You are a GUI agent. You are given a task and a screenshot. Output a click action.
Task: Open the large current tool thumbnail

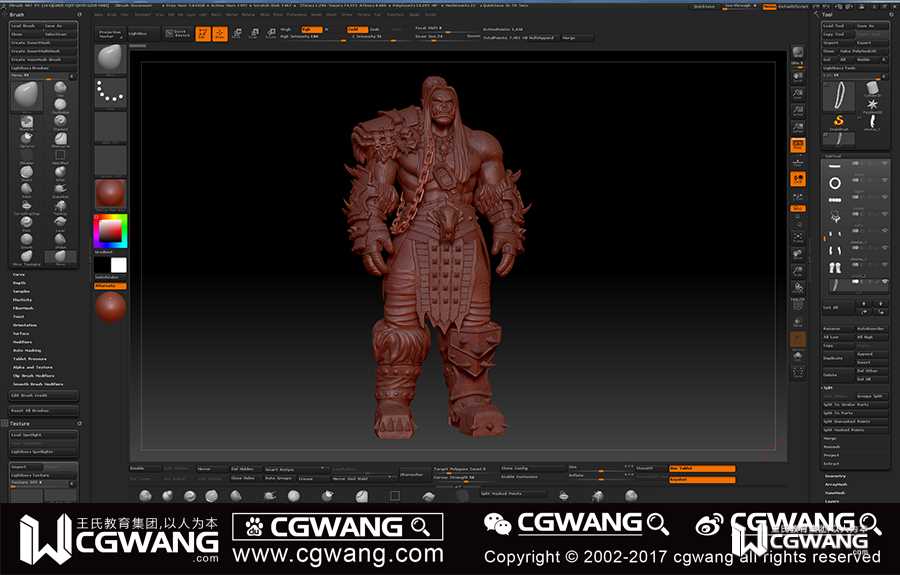click(839, 95)
